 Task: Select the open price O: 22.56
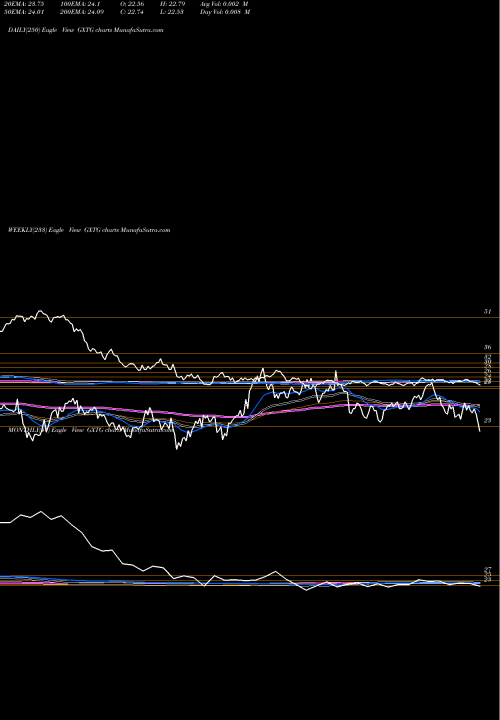coord(132,4)
